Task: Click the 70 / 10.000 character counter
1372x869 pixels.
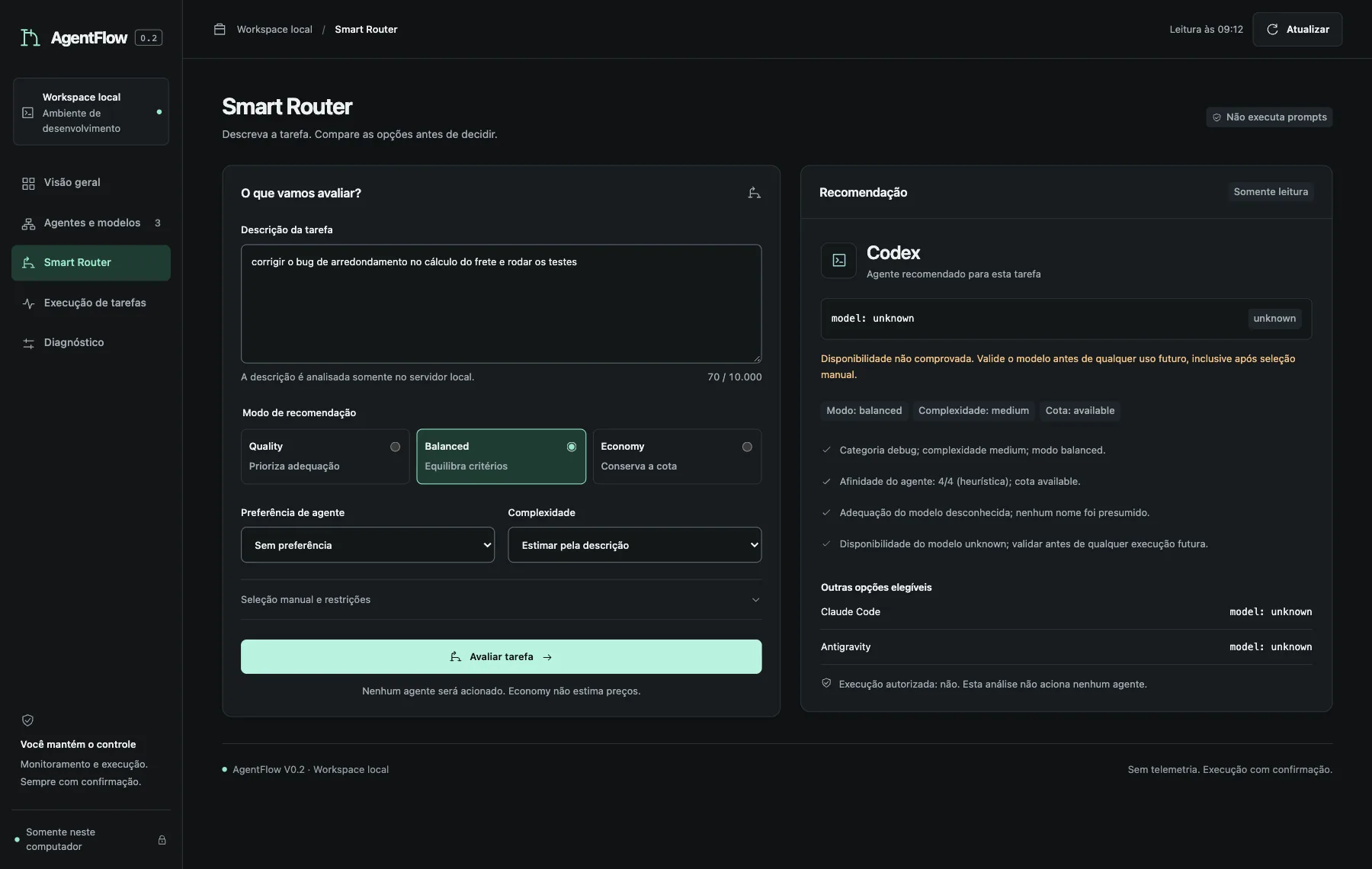Action: tap(734, 377)
